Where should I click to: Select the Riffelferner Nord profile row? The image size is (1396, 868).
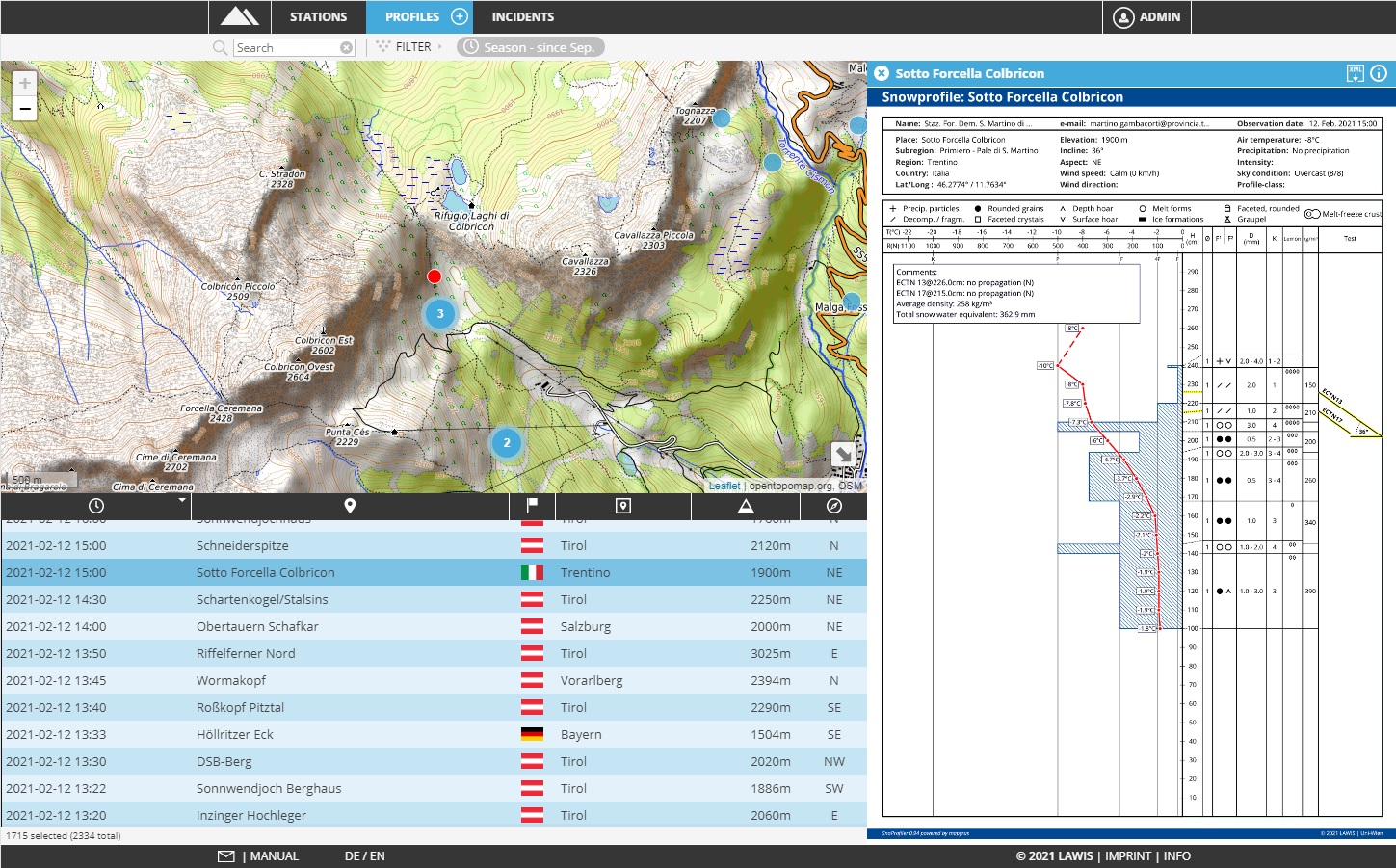coord(434,653)
